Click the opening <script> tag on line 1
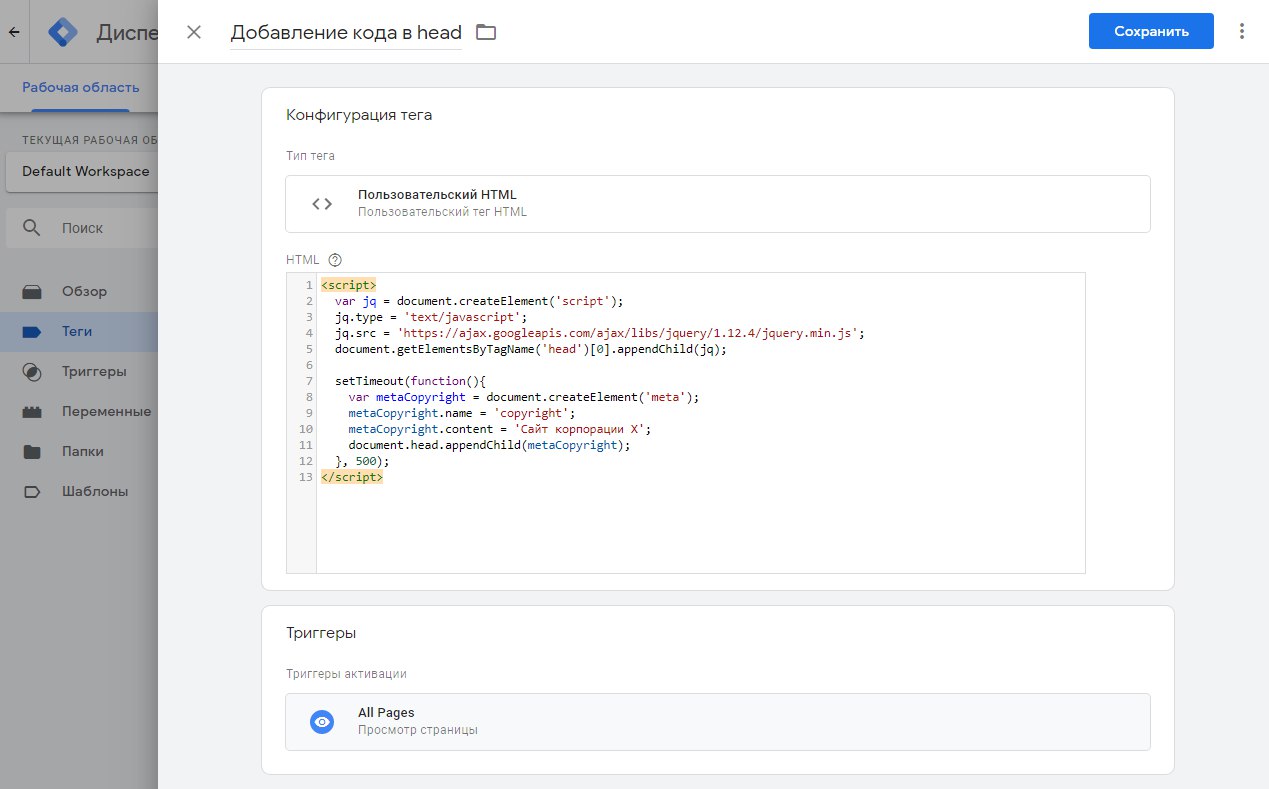The width and height of the screenshot is (1269, 789). [x=349, y=285]
